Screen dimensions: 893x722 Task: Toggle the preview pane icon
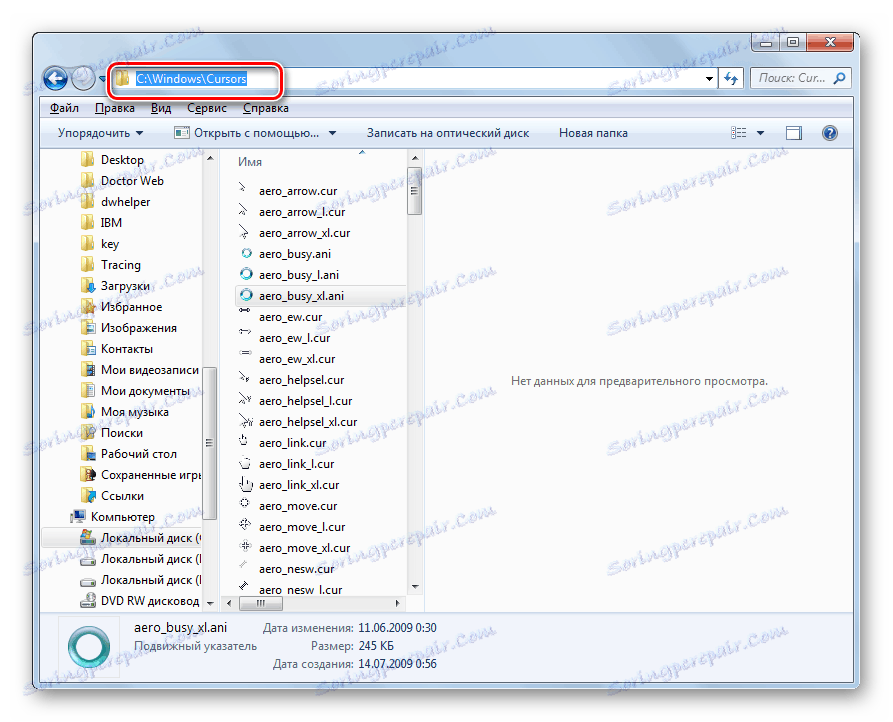793,133
